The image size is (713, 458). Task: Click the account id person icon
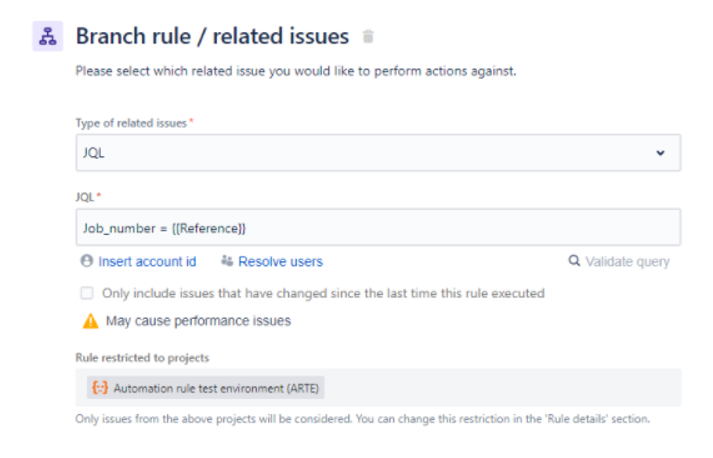pos(86,261)
